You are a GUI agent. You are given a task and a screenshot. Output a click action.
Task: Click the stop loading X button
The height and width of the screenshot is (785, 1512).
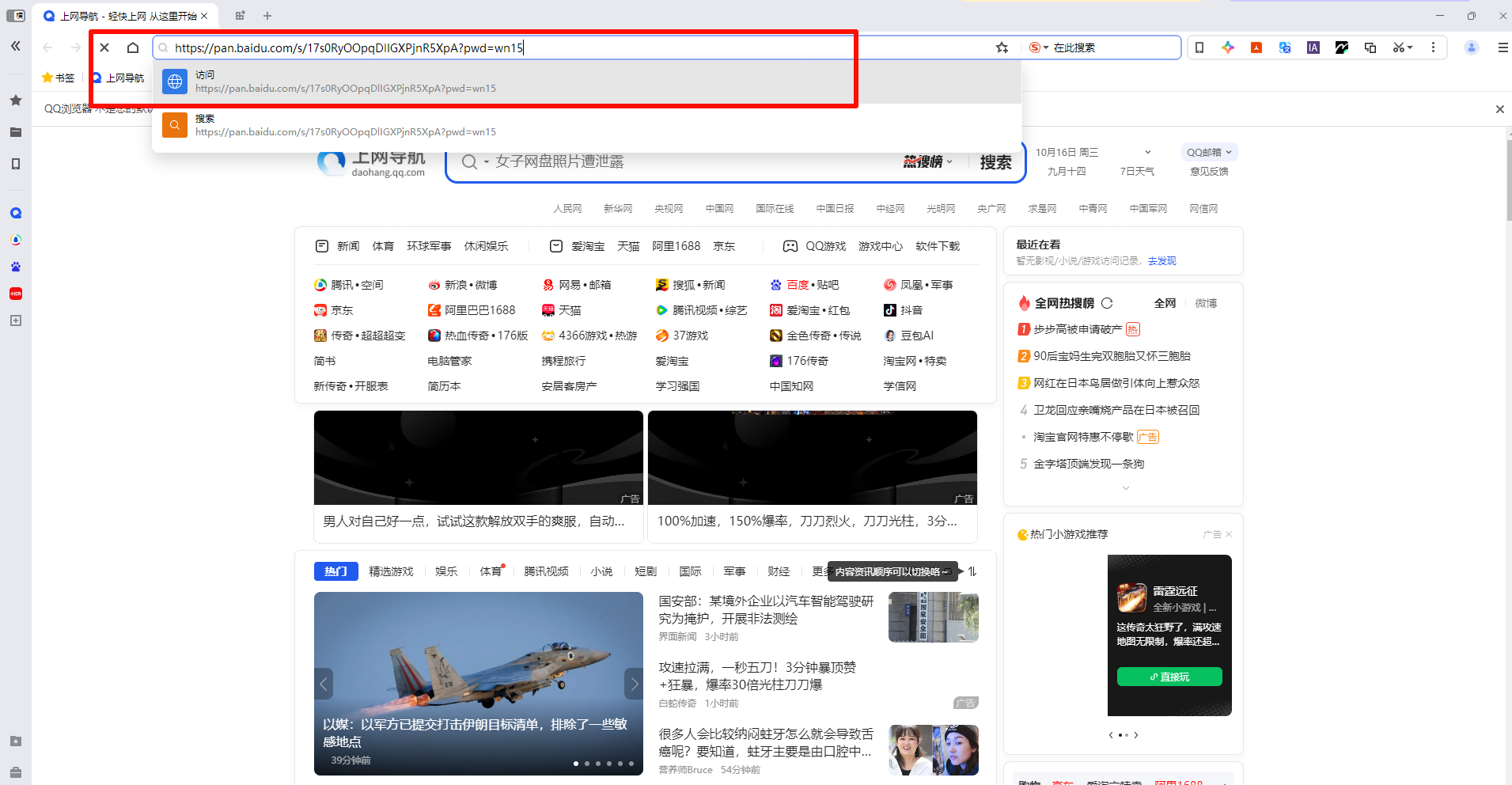pos(104,47)
